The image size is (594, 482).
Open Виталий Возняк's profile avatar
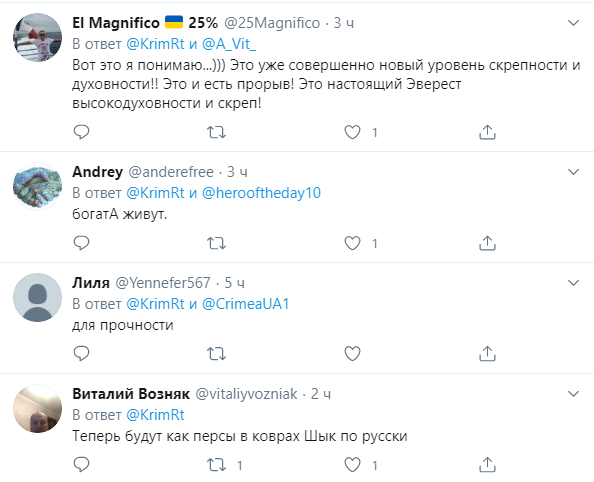pos(38,408)
